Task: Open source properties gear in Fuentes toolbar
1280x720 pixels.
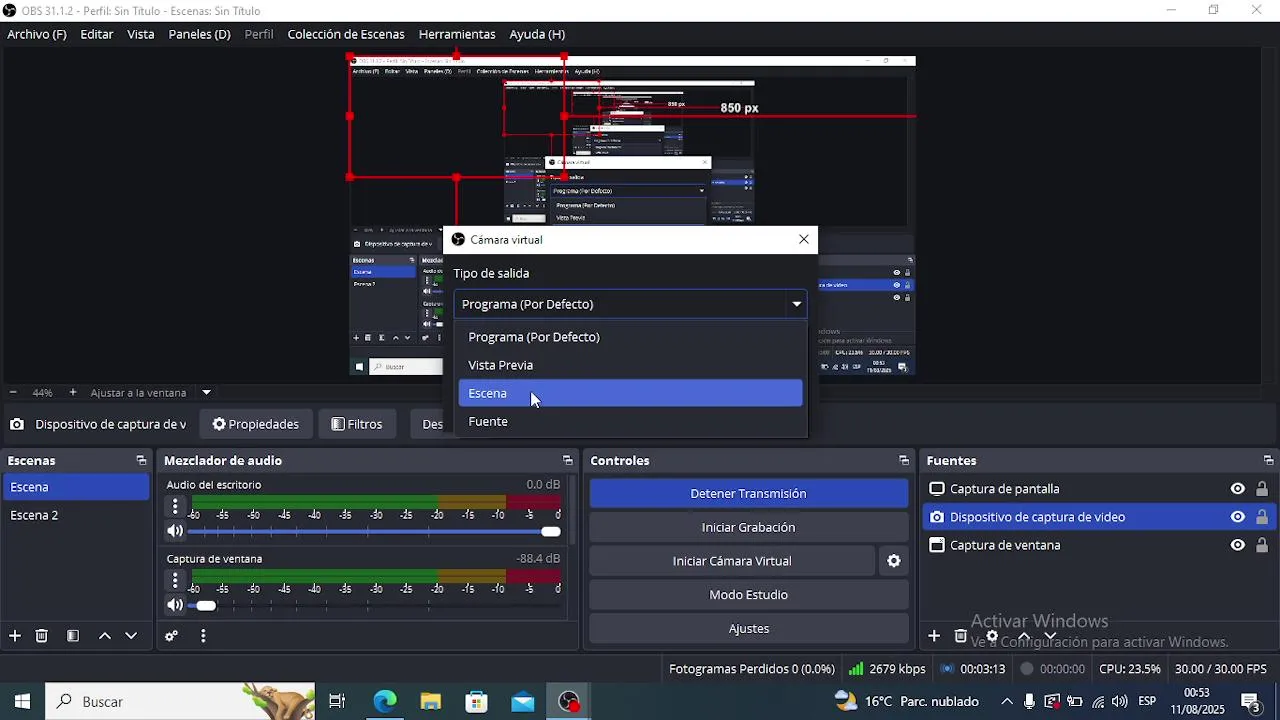Action: point(992,636)
